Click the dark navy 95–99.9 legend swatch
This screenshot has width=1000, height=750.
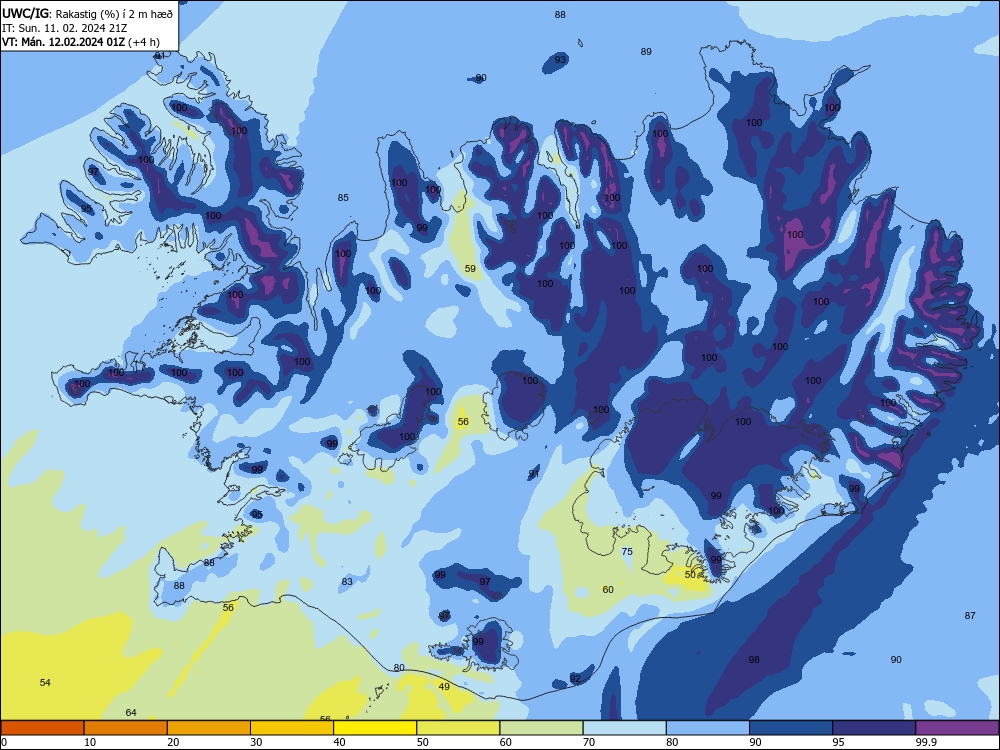874,728
